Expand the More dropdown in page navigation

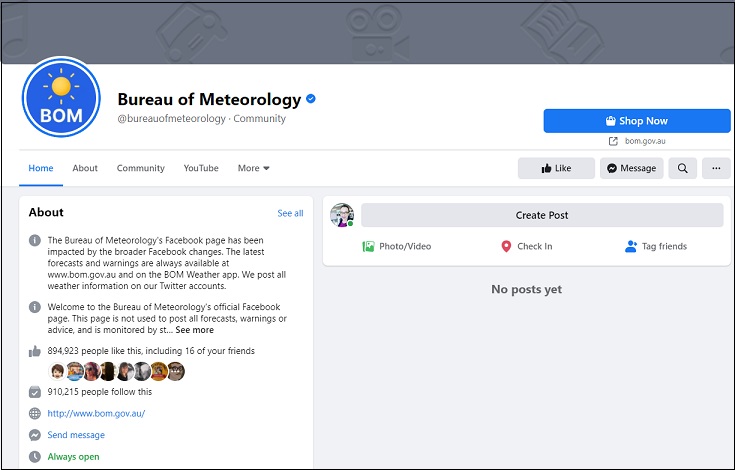(x=254, y=168)
